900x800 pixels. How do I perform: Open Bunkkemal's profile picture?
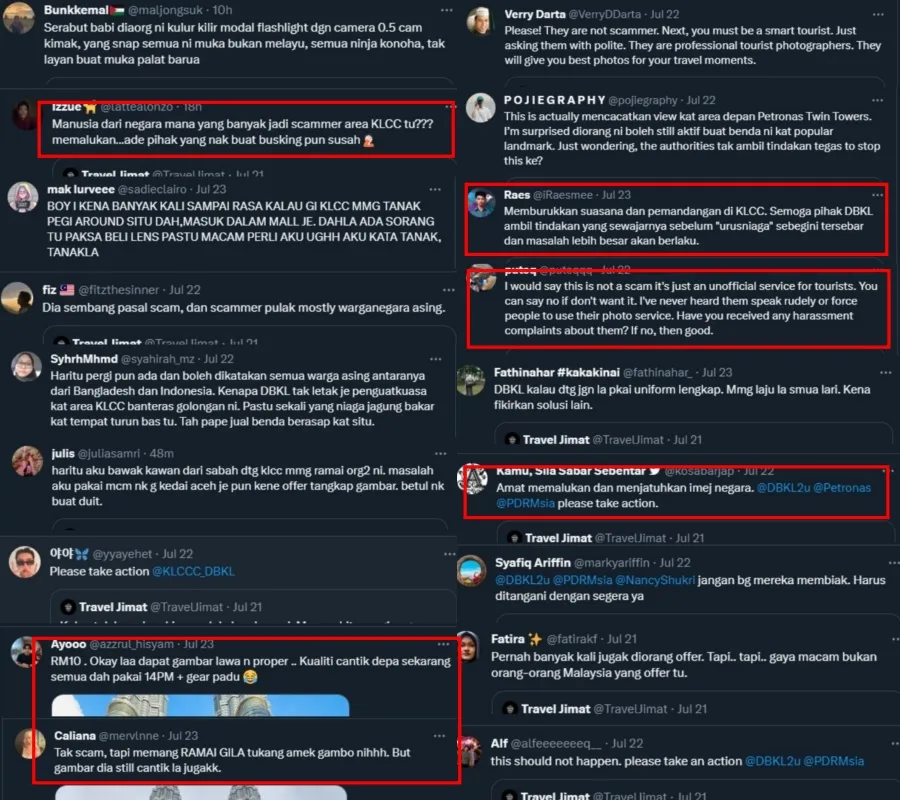tap(18, 18)
